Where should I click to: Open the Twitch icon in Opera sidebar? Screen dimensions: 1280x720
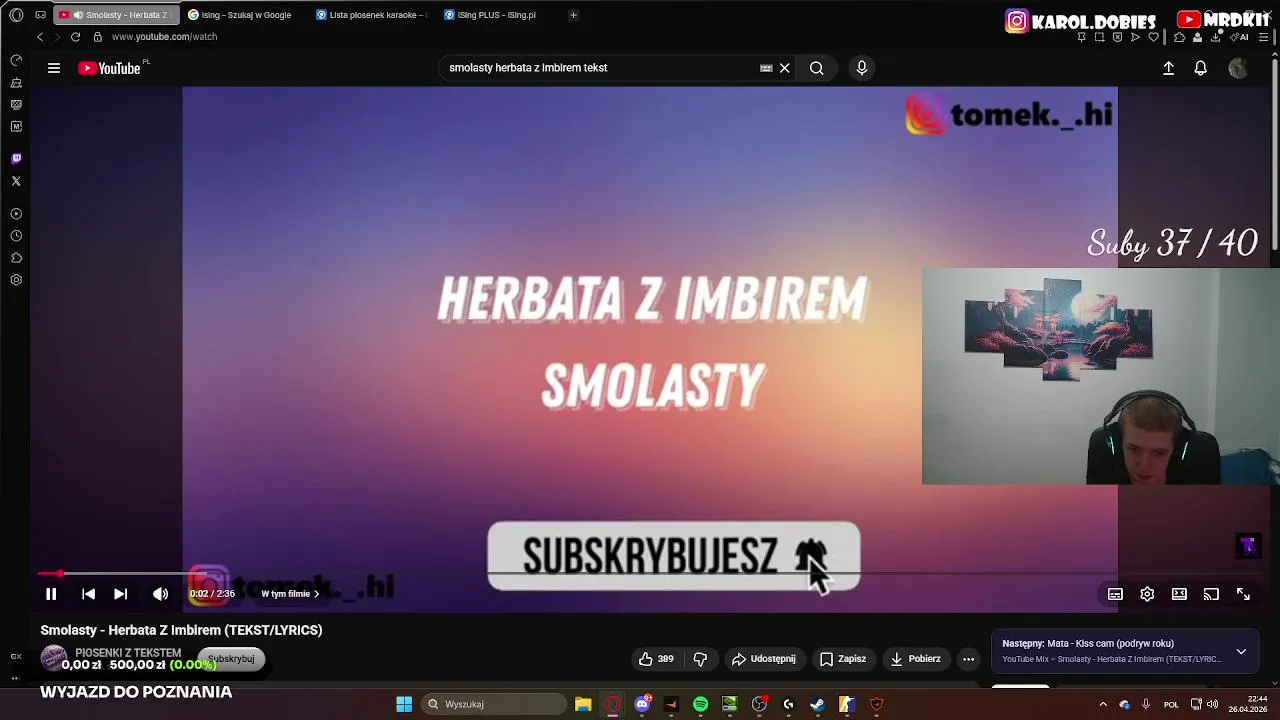pos(16,159)
